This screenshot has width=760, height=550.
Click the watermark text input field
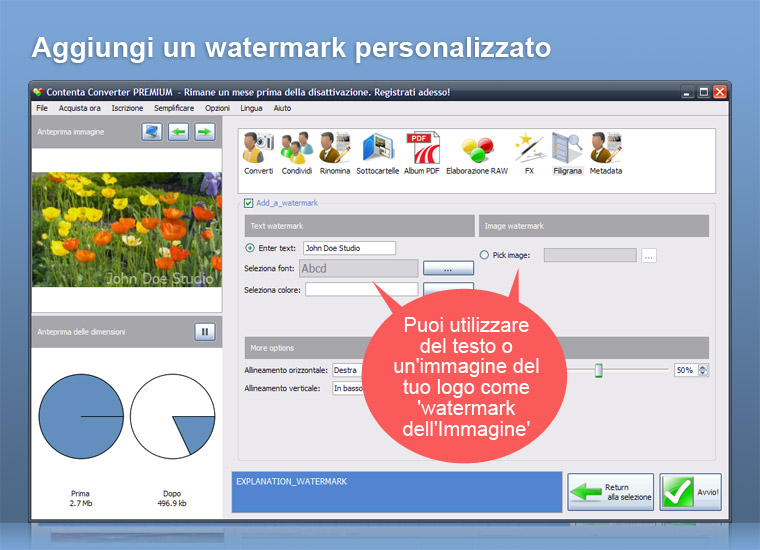pos(349,248)
